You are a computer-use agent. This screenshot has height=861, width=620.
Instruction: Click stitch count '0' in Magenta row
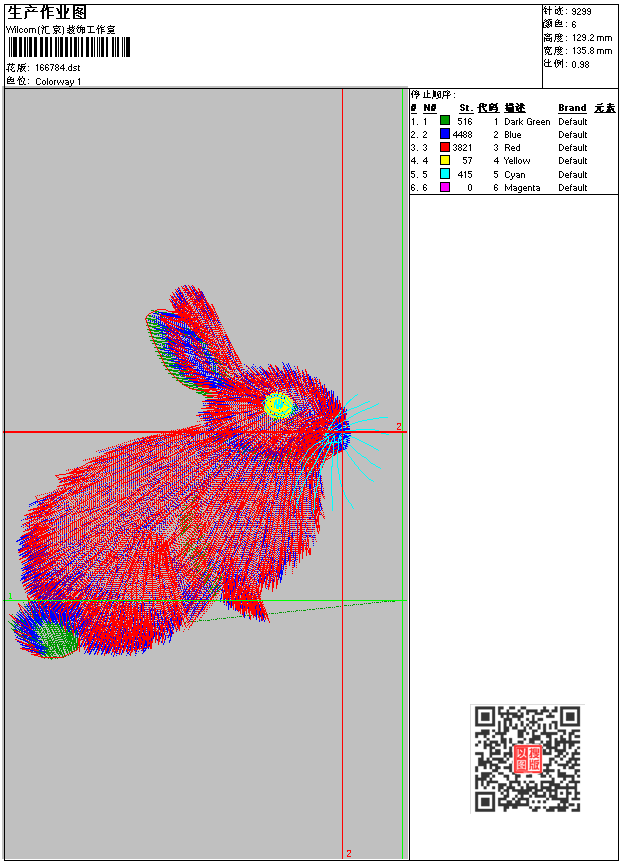470,188
